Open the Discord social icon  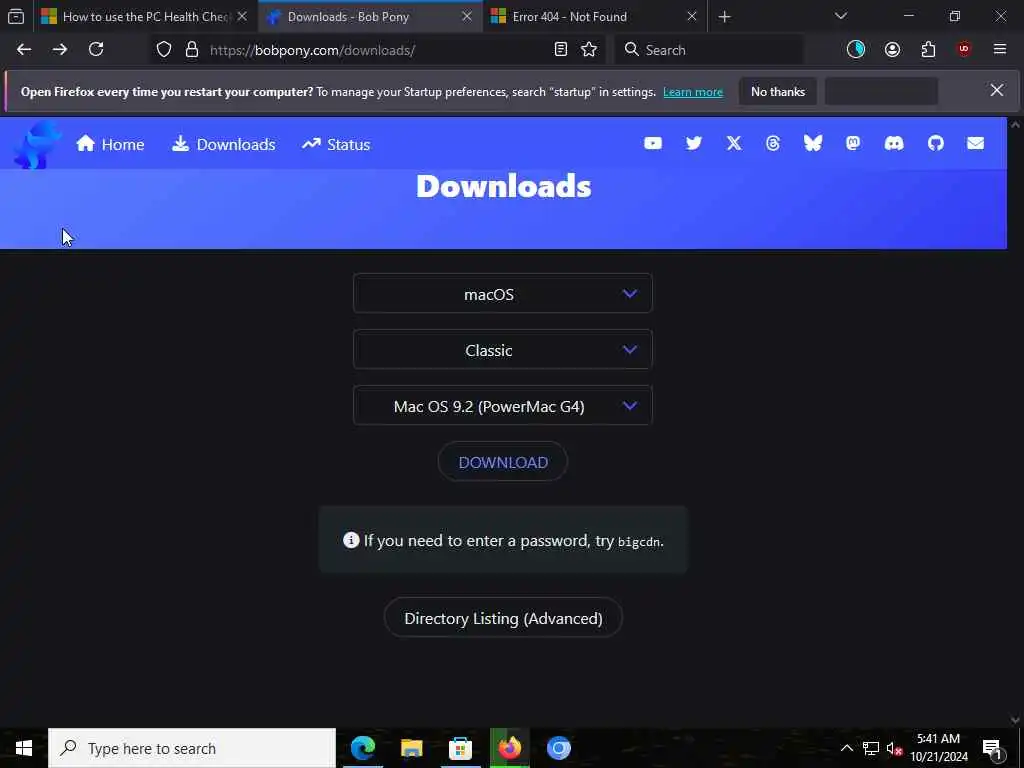894,143
